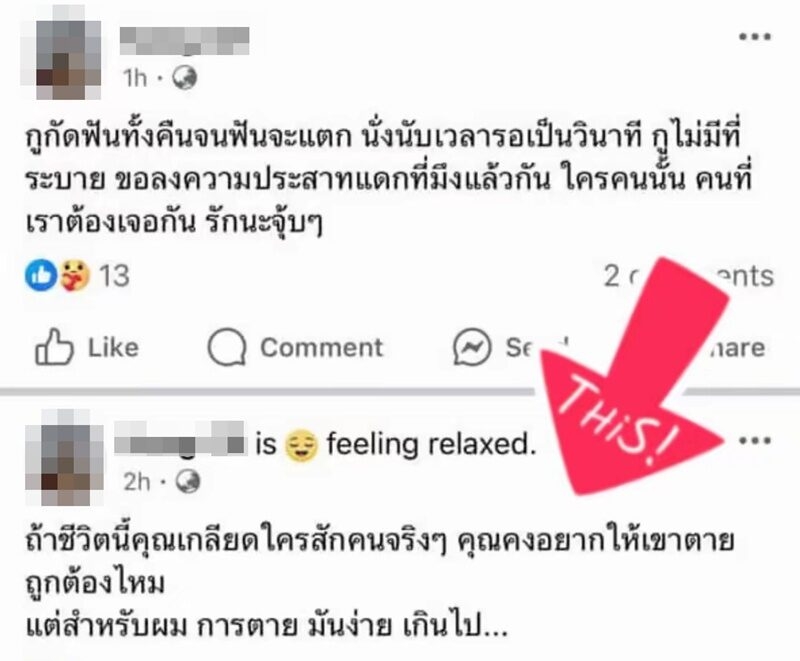Open the Care hug reaction emoji

point(74,275)
